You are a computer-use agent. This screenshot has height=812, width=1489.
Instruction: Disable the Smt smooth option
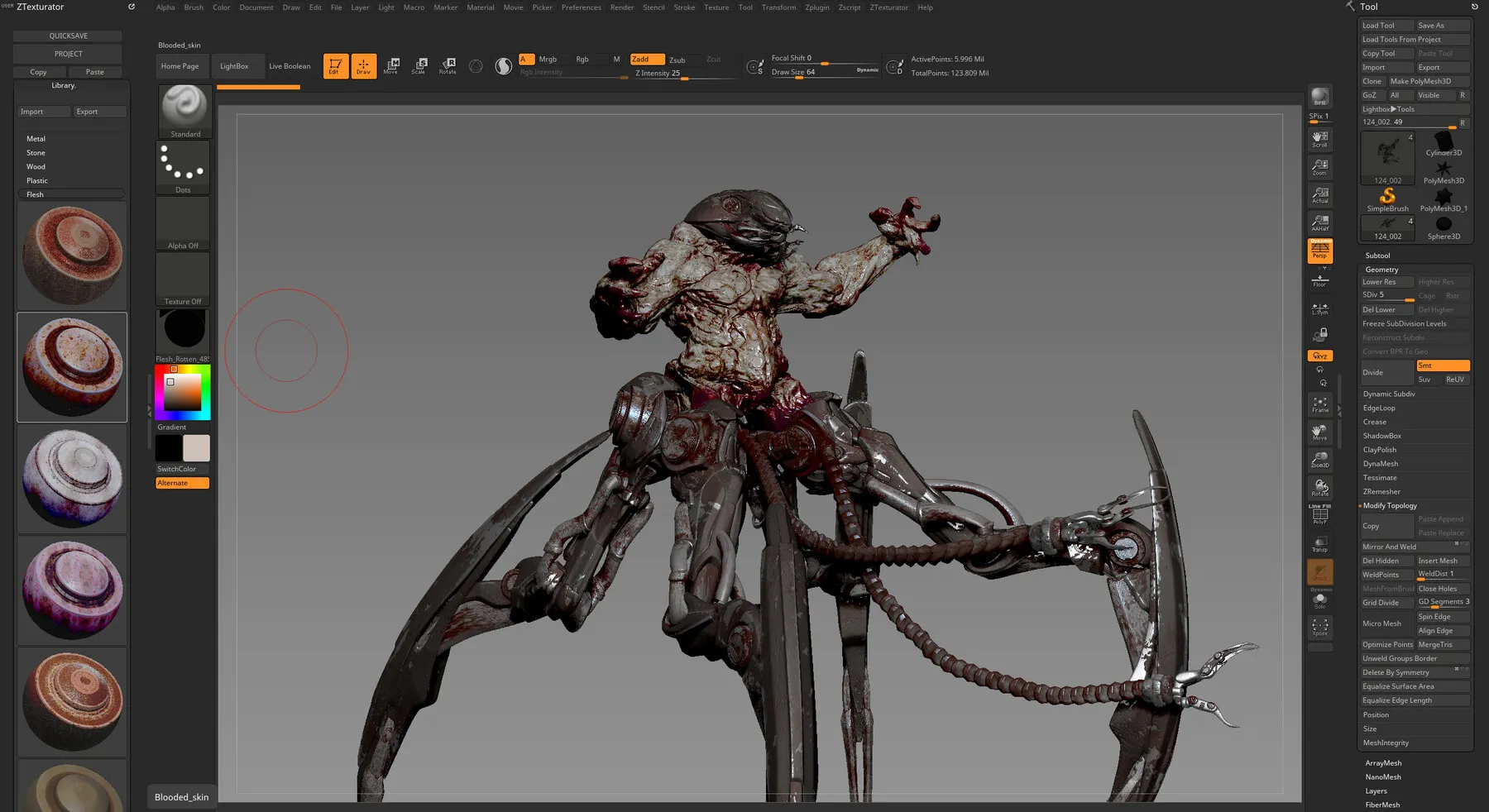click(1442, 365)
